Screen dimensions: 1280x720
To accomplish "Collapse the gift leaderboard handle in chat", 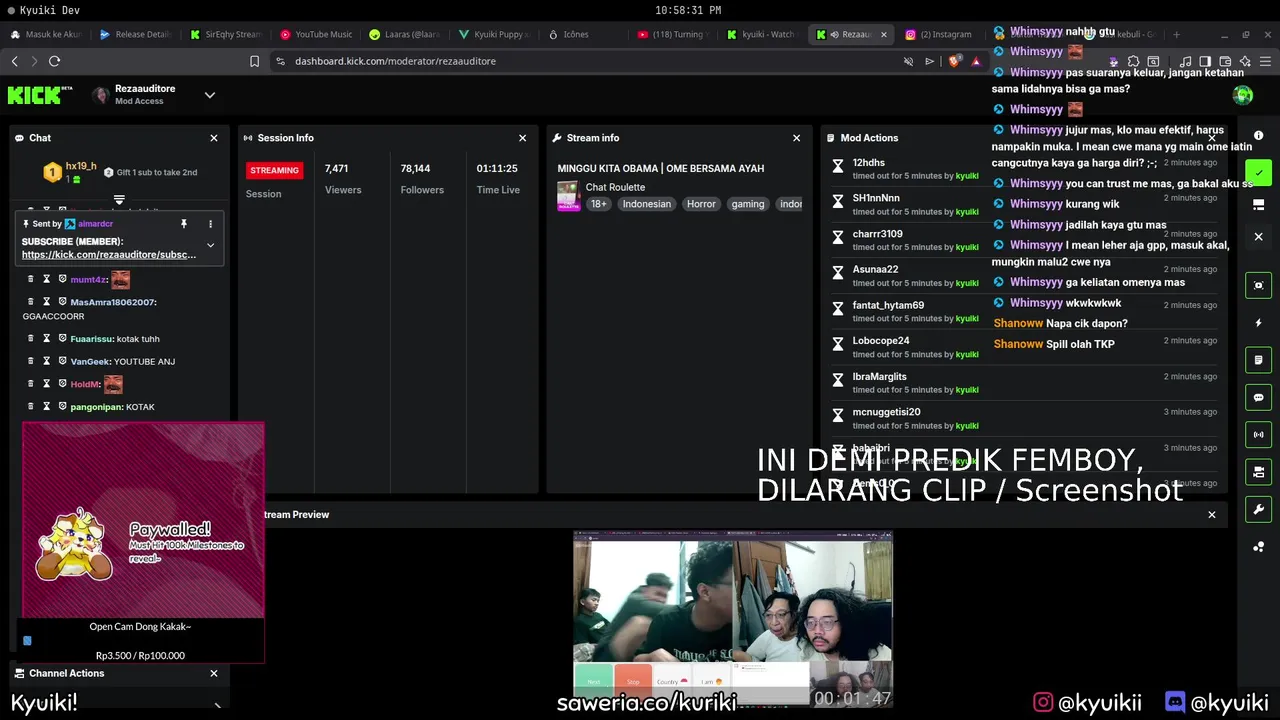I will point(119,200).
